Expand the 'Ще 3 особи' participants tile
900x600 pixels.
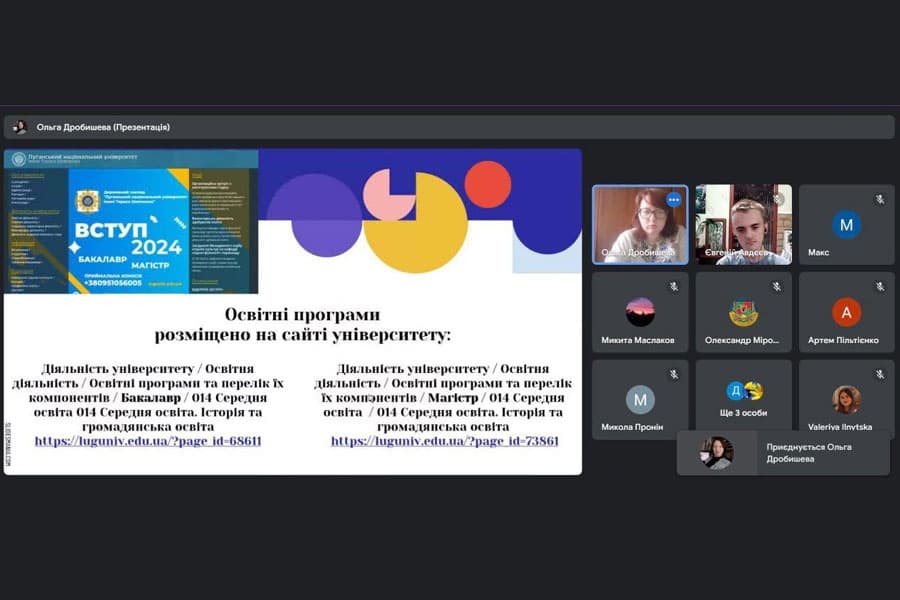743,399
